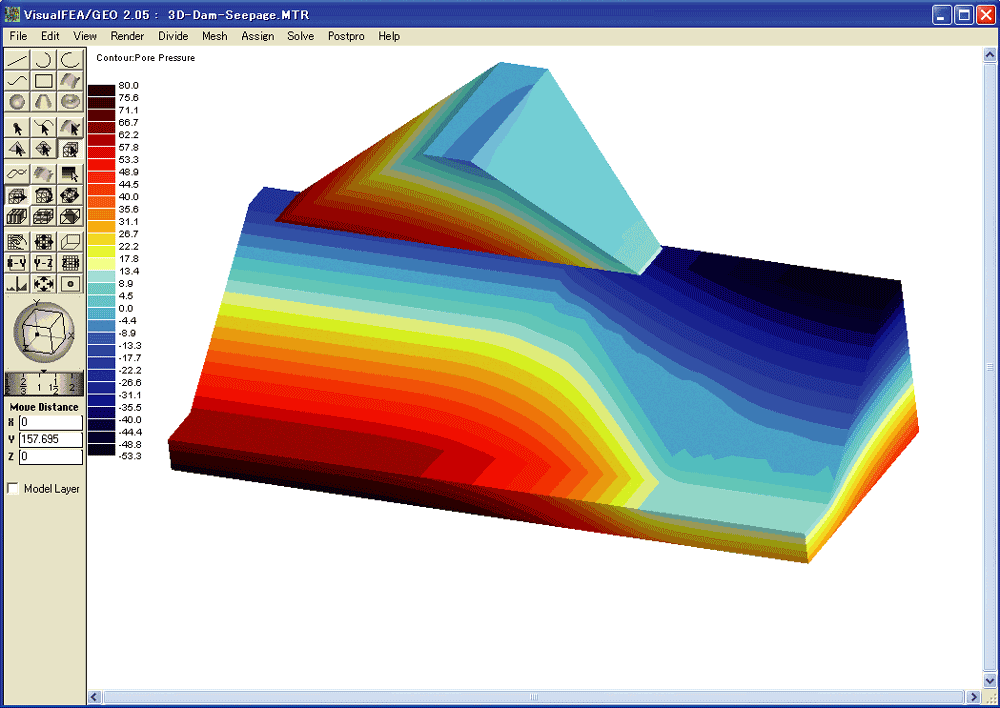The image size is (1000, 708).
Task: Click the -53.3 legend color swatch
Action: [101, 449]
